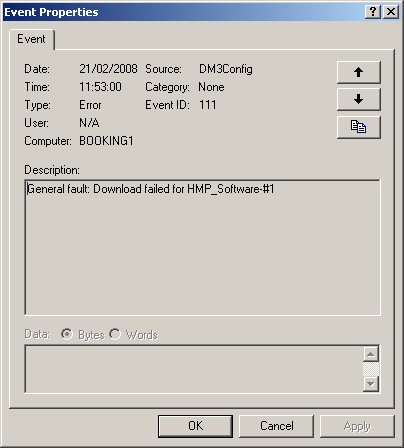Confirm with the OK button
This screenshot has height=448, width=404.
pos(195,426)
